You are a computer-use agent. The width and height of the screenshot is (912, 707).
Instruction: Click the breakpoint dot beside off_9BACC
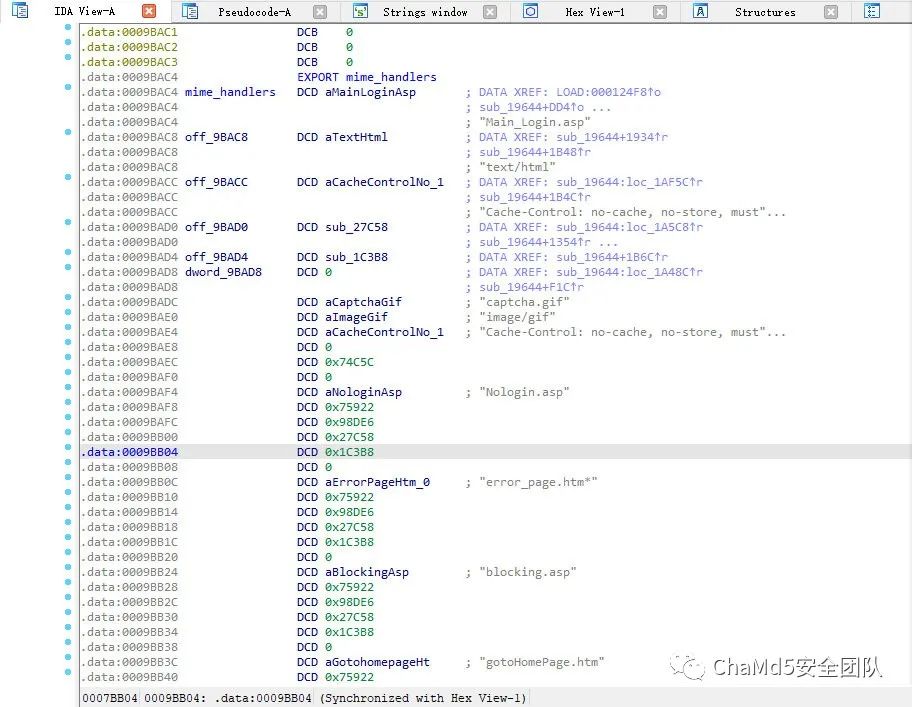68,177
